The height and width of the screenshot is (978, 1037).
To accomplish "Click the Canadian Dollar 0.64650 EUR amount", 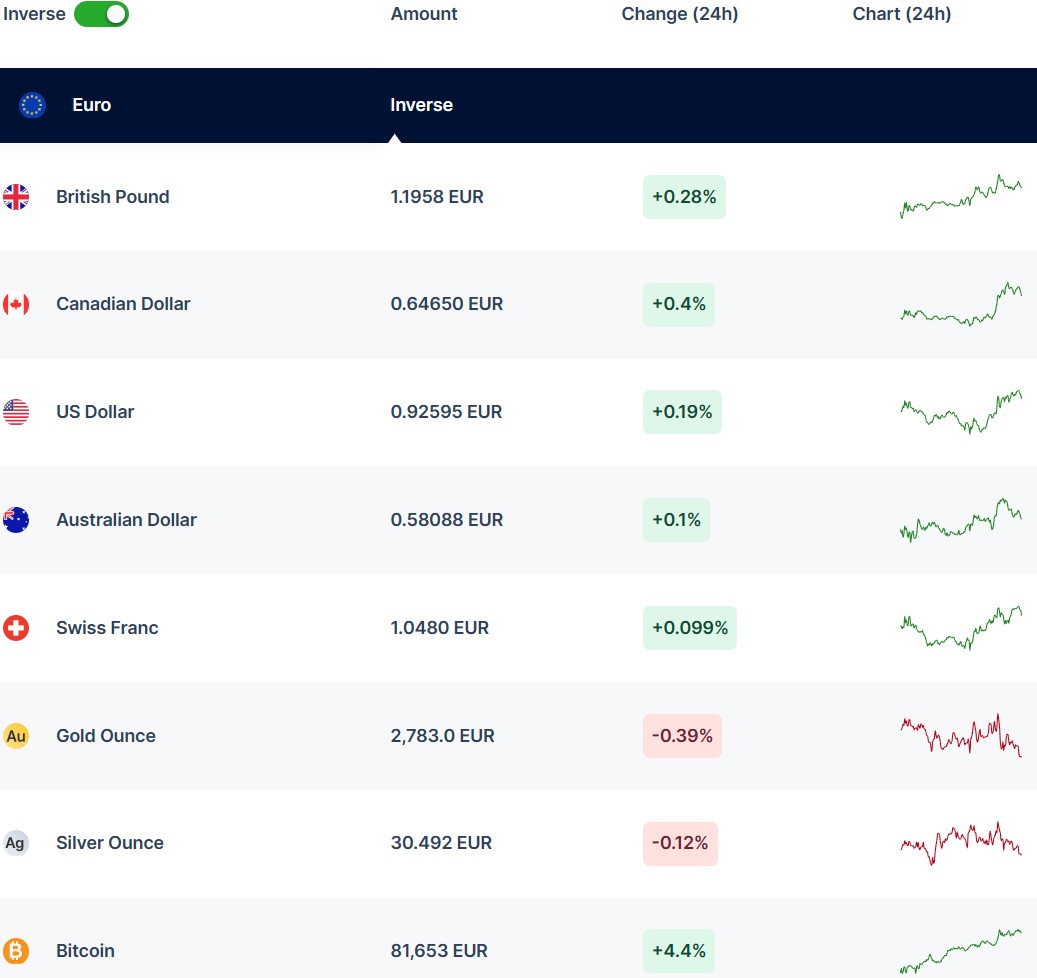I will click(x=446, y=304).
